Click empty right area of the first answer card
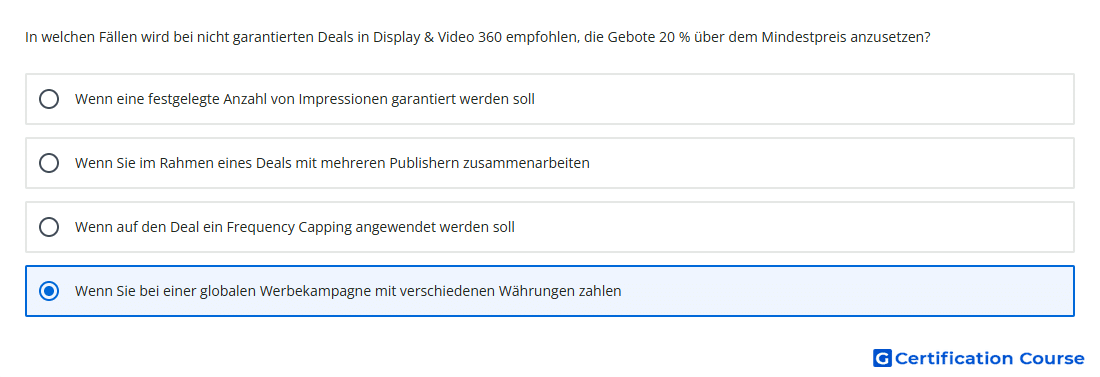This screenshot has width=1100, height=377. (x=807, y=99)
